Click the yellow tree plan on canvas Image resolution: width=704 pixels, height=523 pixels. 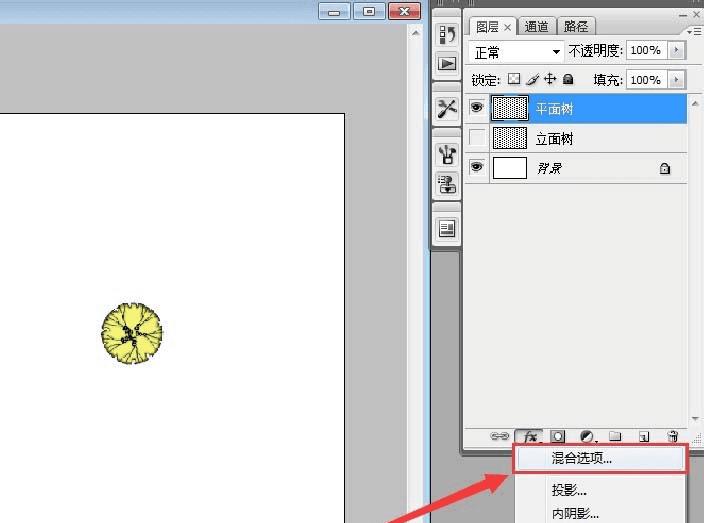tap(132, 333)
